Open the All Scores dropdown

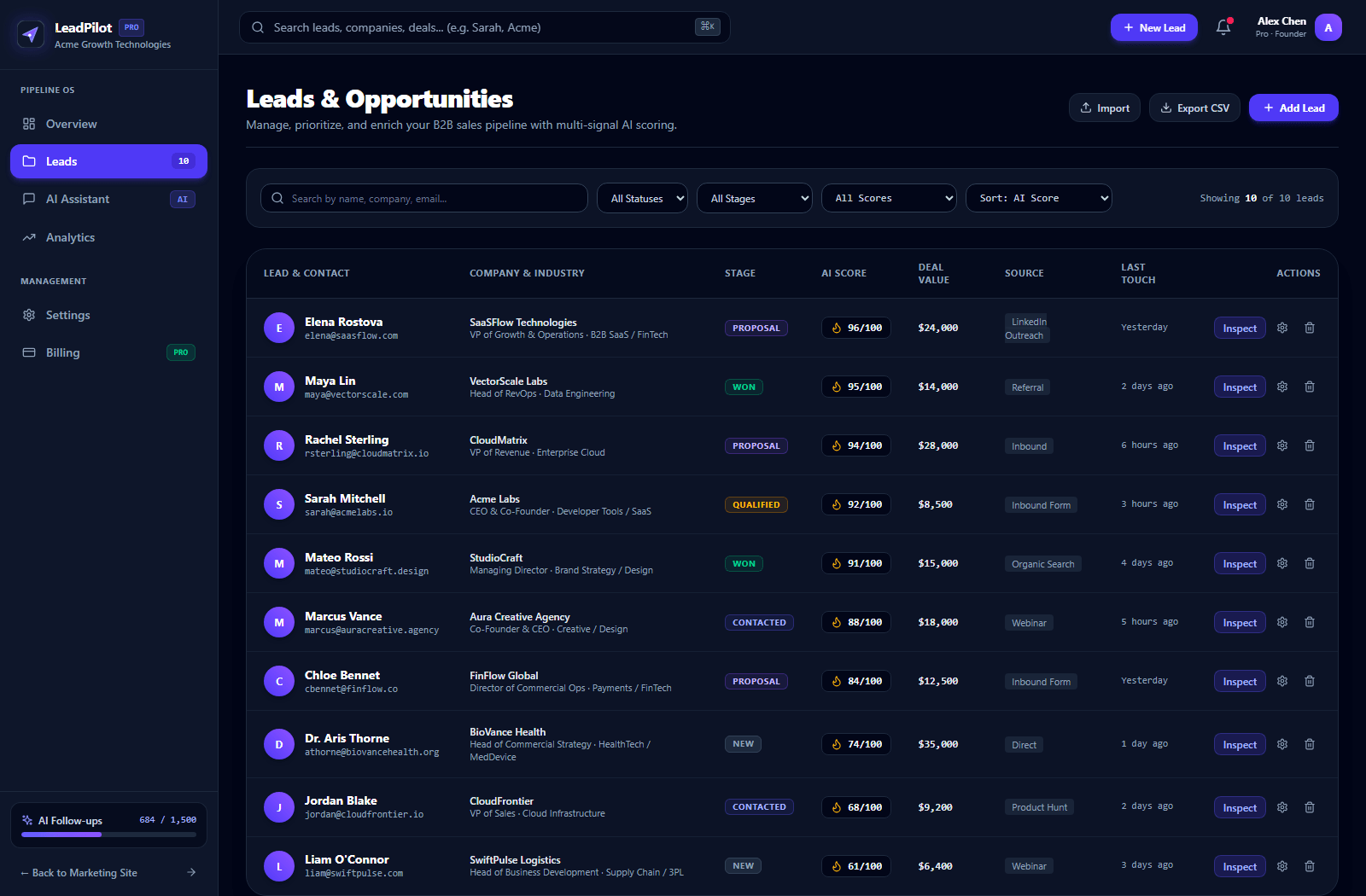click(890, 198)
